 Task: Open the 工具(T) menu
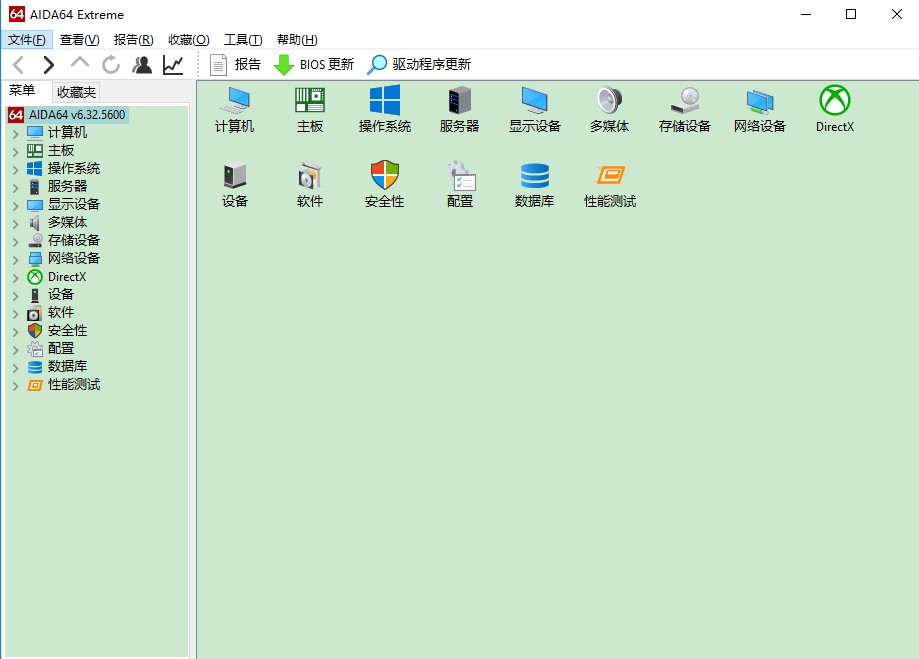tap(243, 40)
